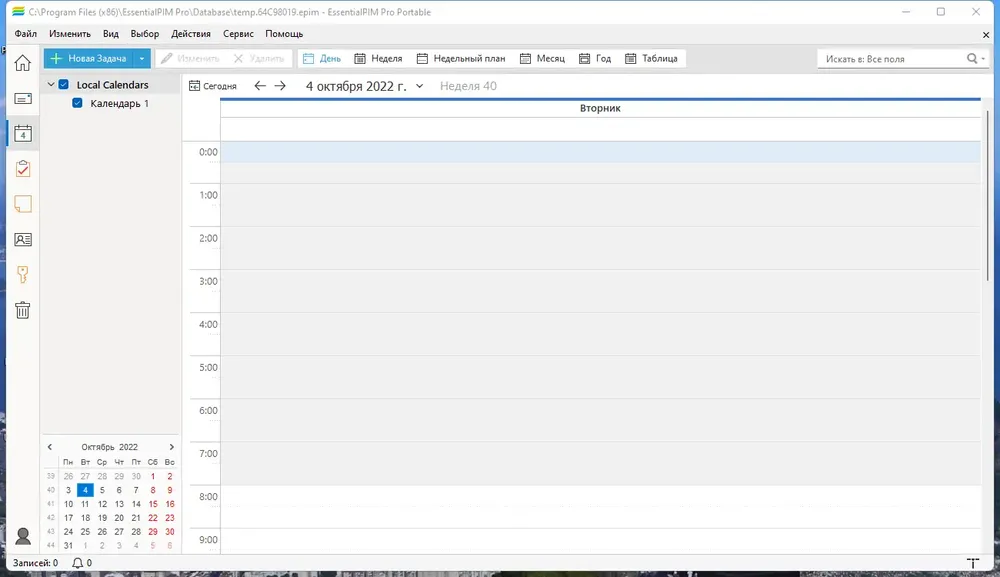The width and height of the screenshot is (1000, 577).
Task: Click the search field Искать в: Все поля
Action: pos(893,59)
